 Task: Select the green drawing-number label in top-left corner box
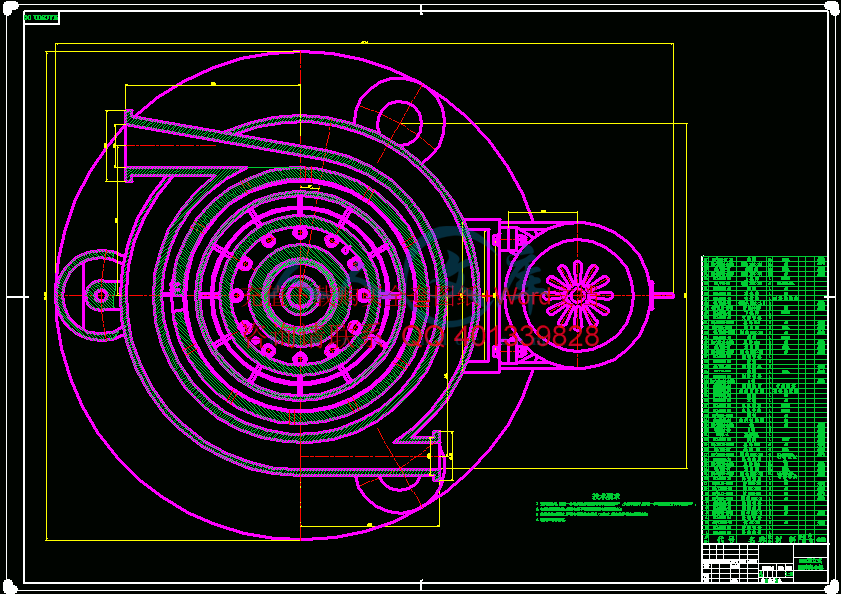(x=41, y=18)
